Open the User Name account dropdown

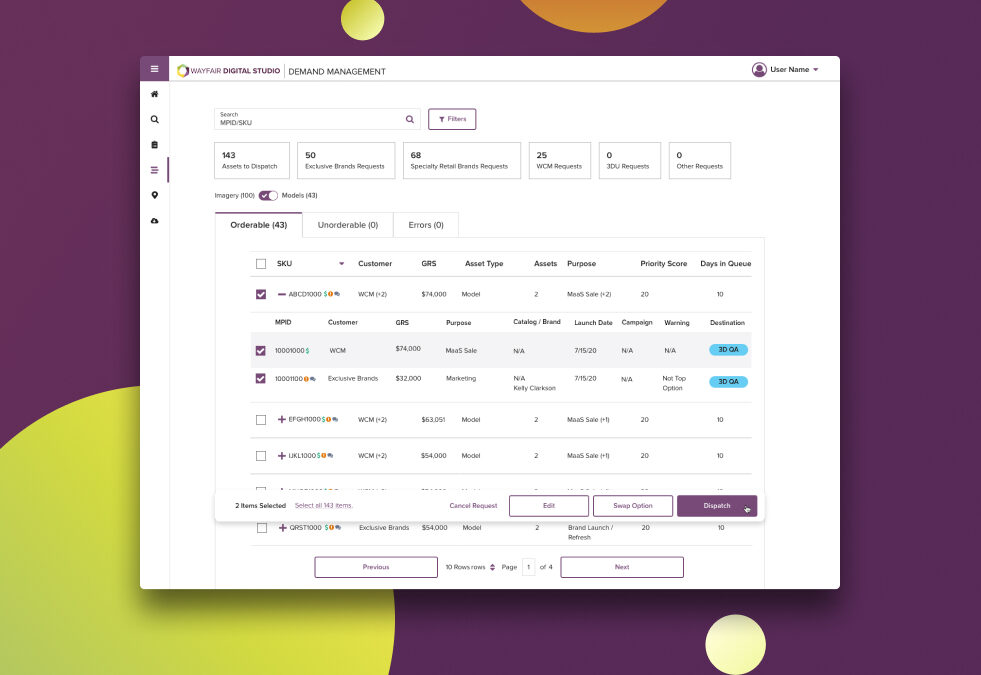tap(790, 69)
